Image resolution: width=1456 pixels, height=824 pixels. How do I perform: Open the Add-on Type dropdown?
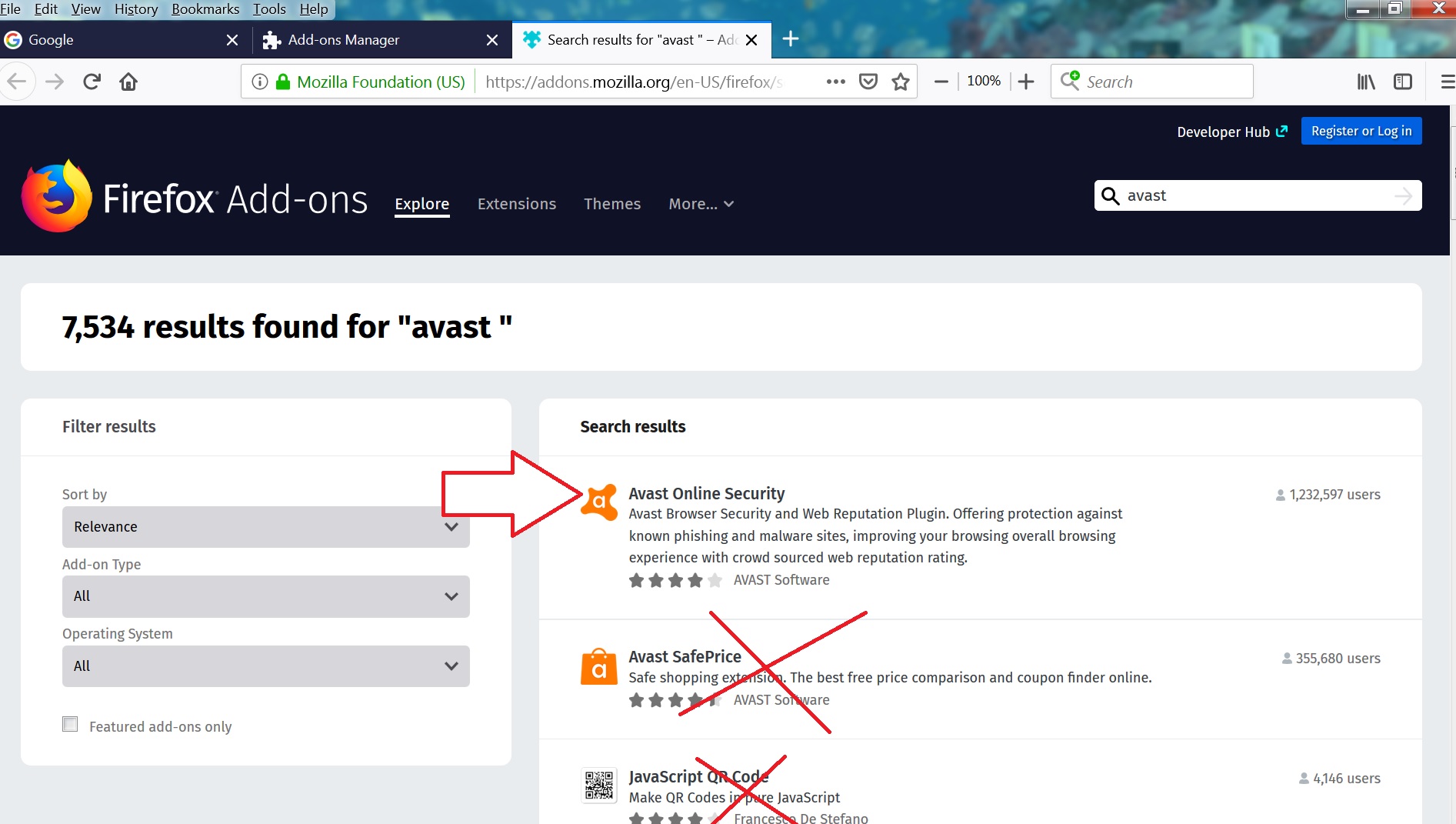[x=266, y=596]
